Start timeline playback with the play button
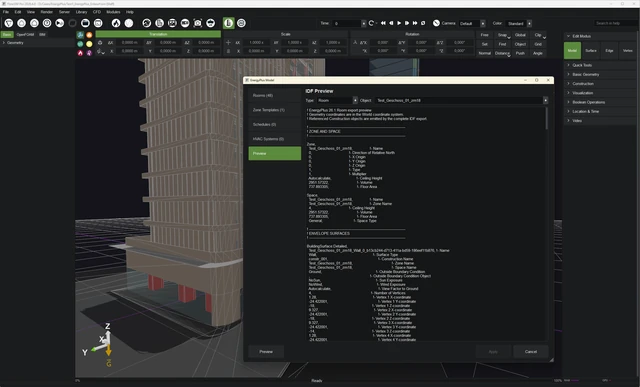This screenshot has width=640, height=387. pyautogui.click(x=399, y=23)
